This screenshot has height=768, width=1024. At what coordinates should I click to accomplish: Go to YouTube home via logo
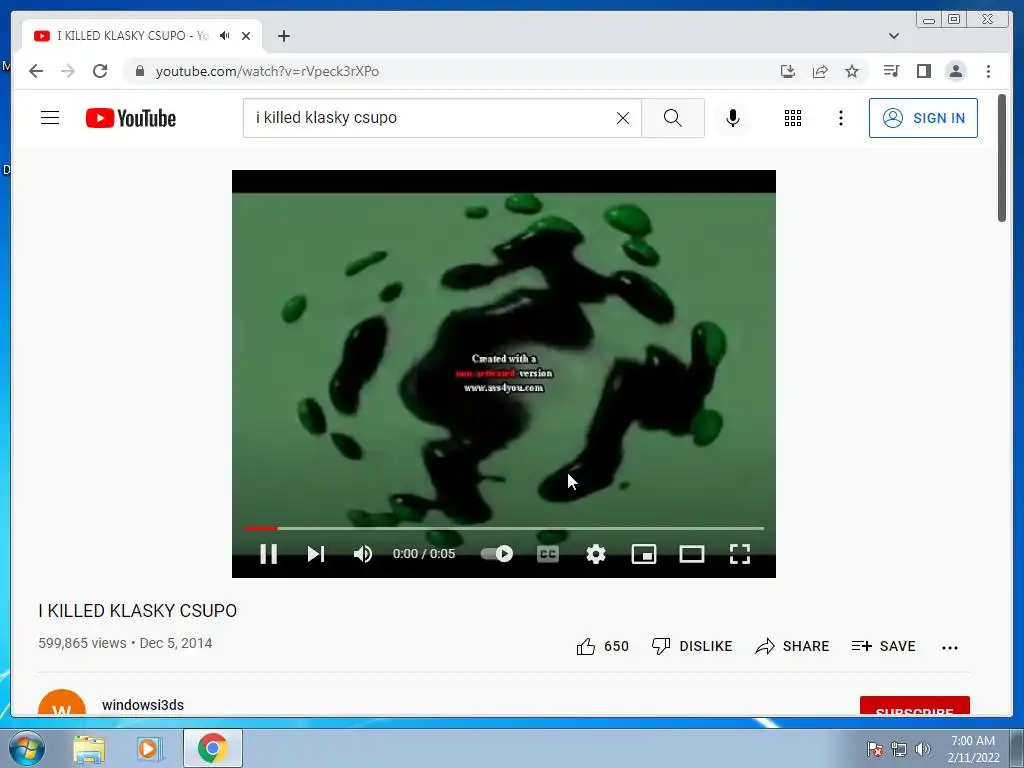tap(131, 118)
